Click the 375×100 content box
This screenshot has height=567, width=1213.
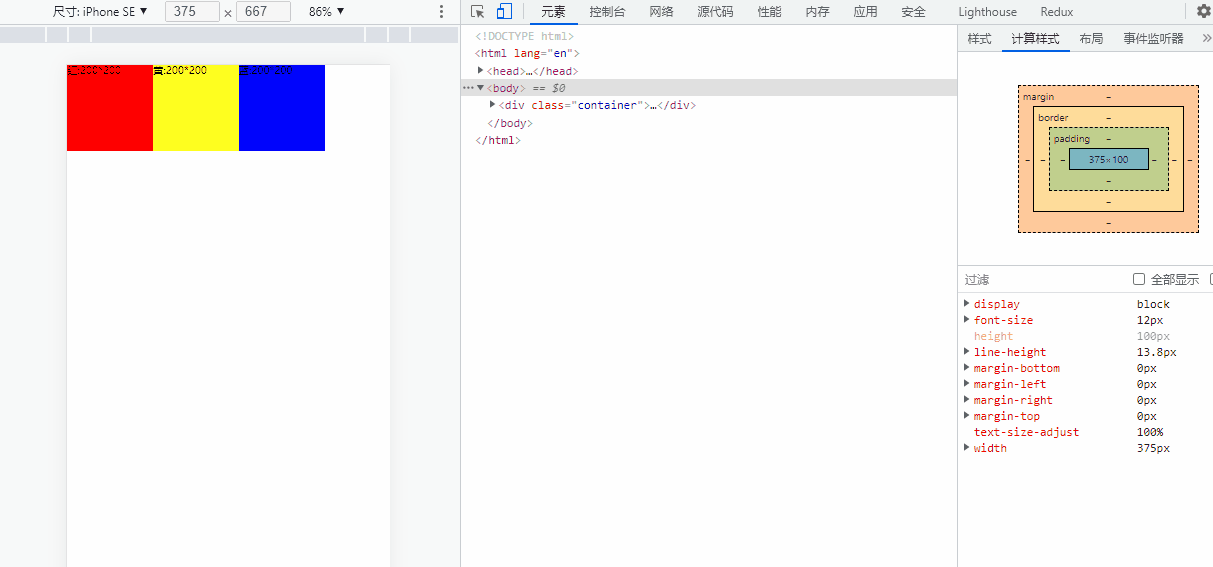coord(1108,159)
